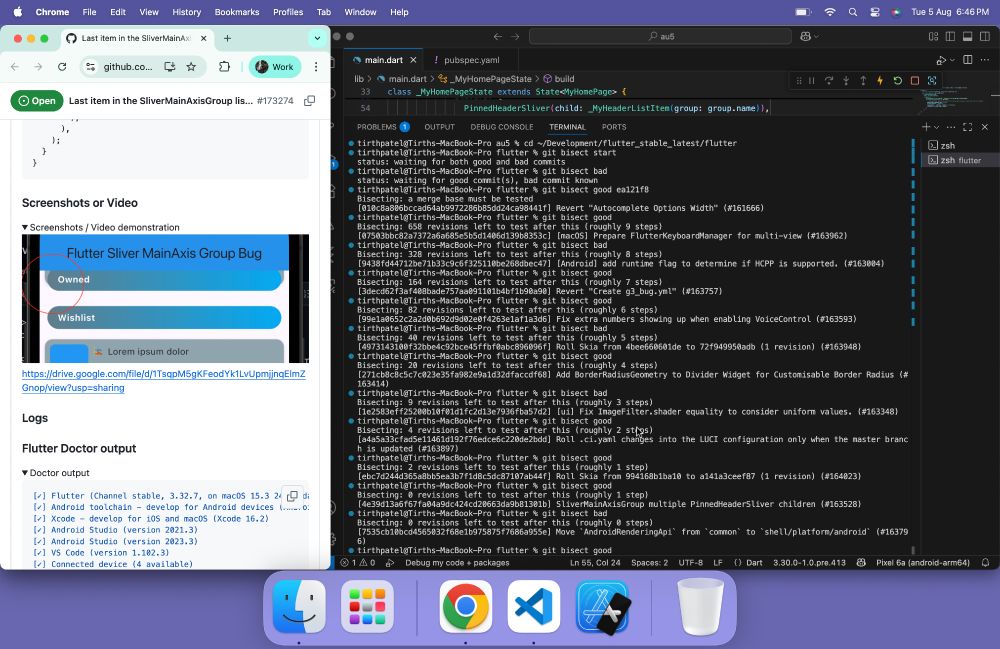Open More Actions in the editor tab bar
The width and height of the screenshot is (1000, 649).
(985, 60)
